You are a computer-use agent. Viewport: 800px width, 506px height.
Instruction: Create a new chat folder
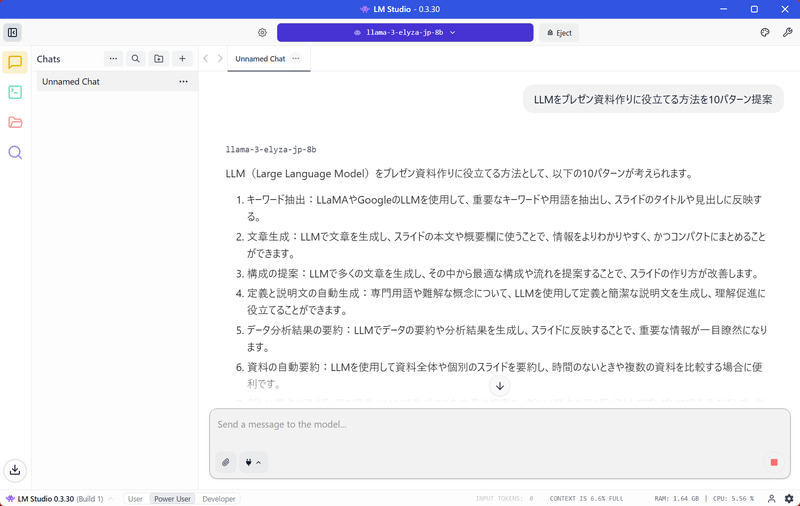[x=159, y=59]
